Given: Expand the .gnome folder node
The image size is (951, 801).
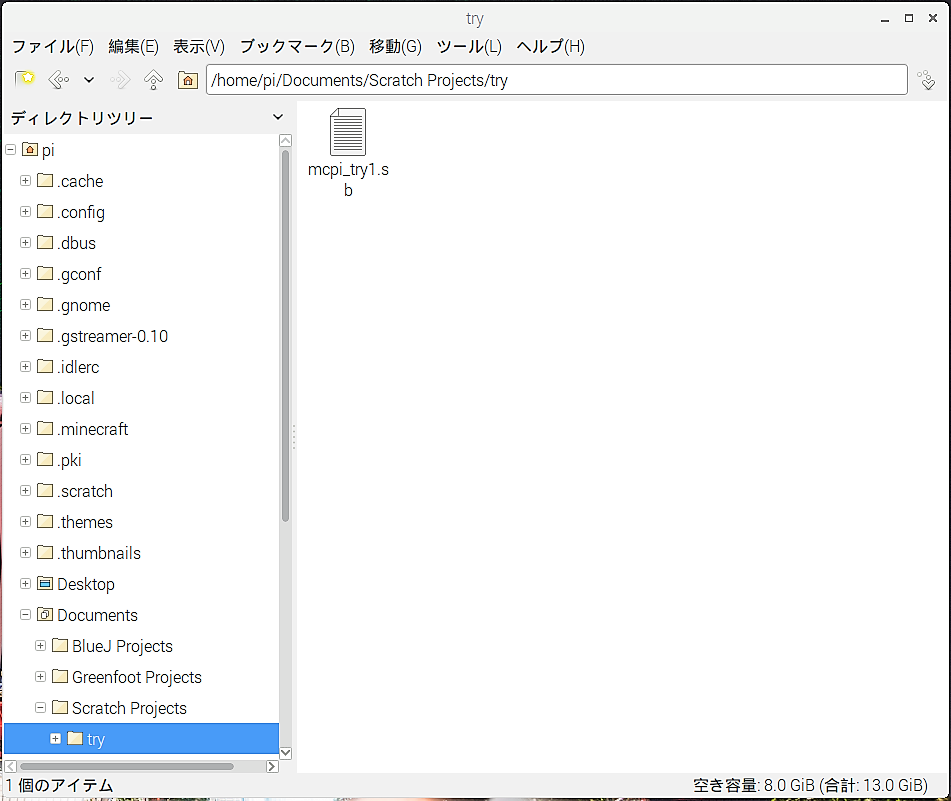Looking at the screenshot, I should pyautogui.click(x=25, y=304).
